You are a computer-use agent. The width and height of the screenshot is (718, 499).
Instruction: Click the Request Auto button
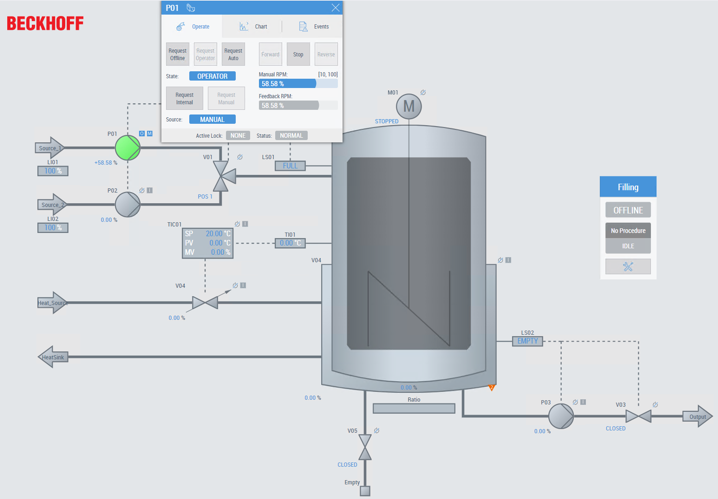[x=233, y=54]
